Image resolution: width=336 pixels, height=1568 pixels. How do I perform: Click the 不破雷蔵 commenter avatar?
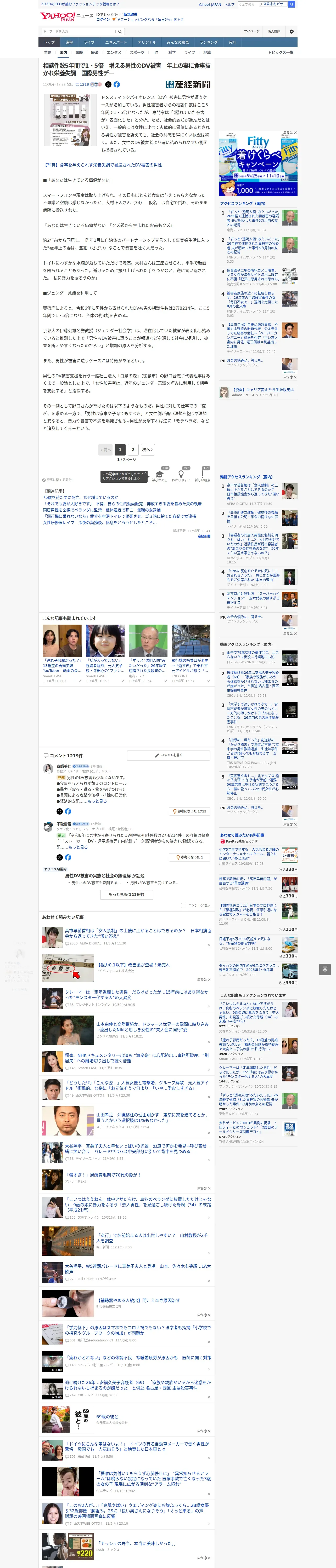point(48,826)
